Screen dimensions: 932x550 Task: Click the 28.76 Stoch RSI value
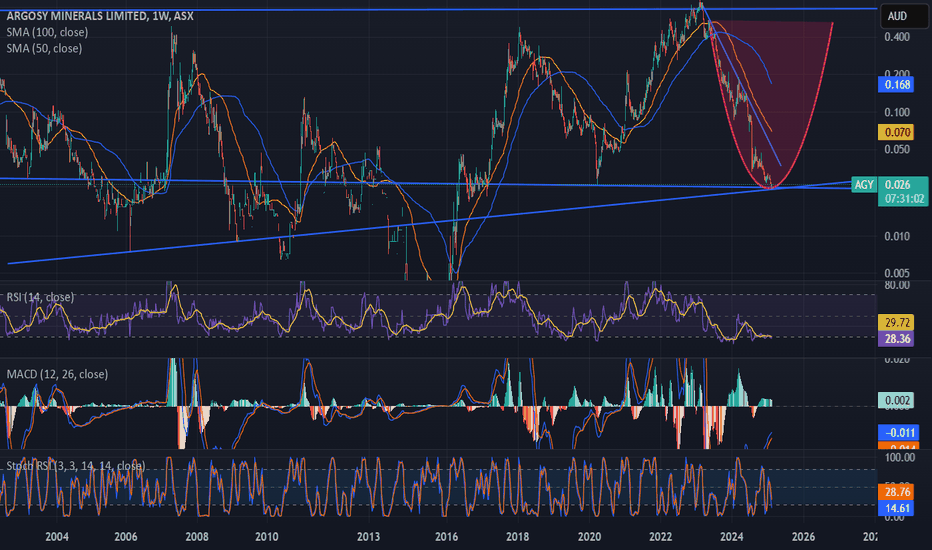897,492
